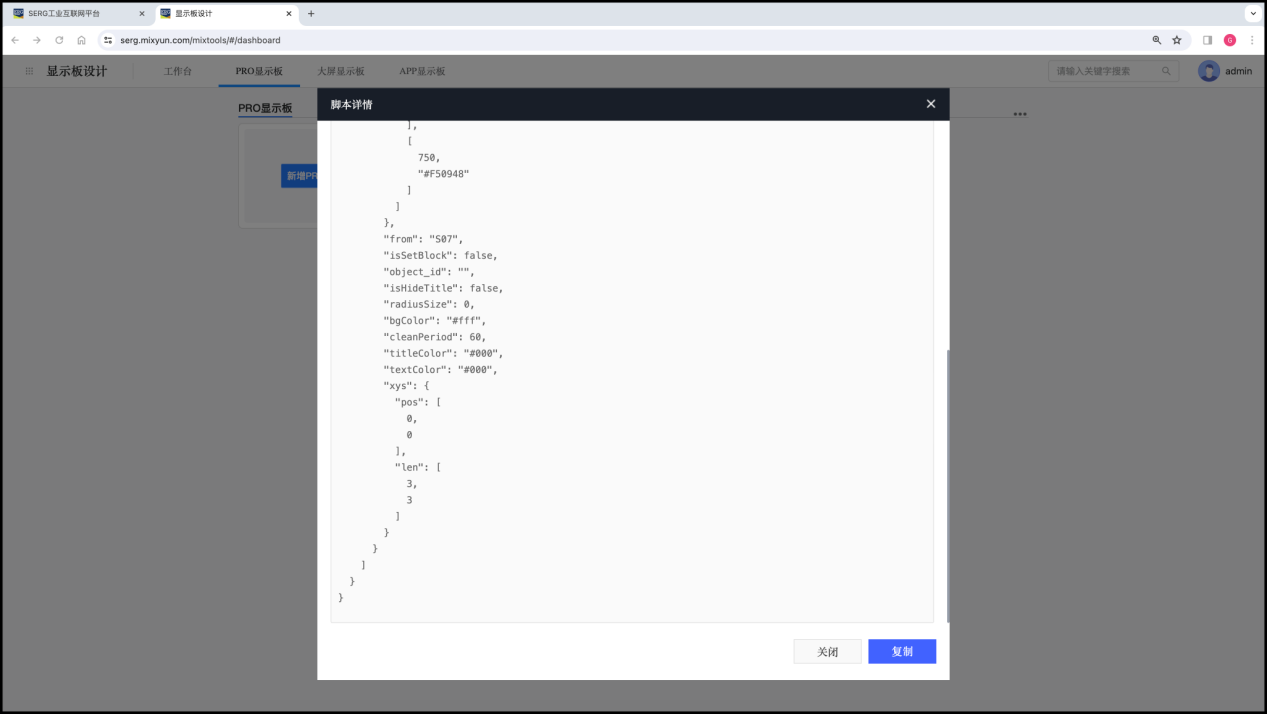Click the script dialog vertical scrollbar

click(x=947, y=485)
